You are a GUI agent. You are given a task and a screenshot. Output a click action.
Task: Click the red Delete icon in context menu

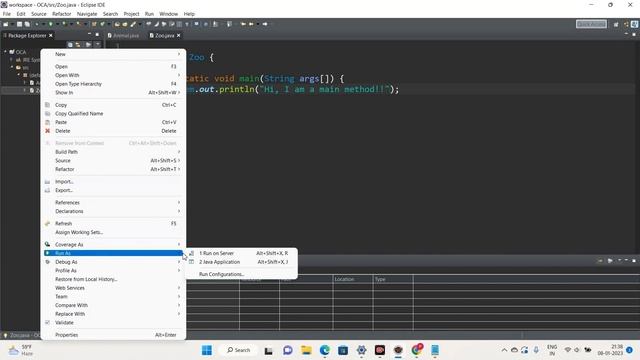47,131
